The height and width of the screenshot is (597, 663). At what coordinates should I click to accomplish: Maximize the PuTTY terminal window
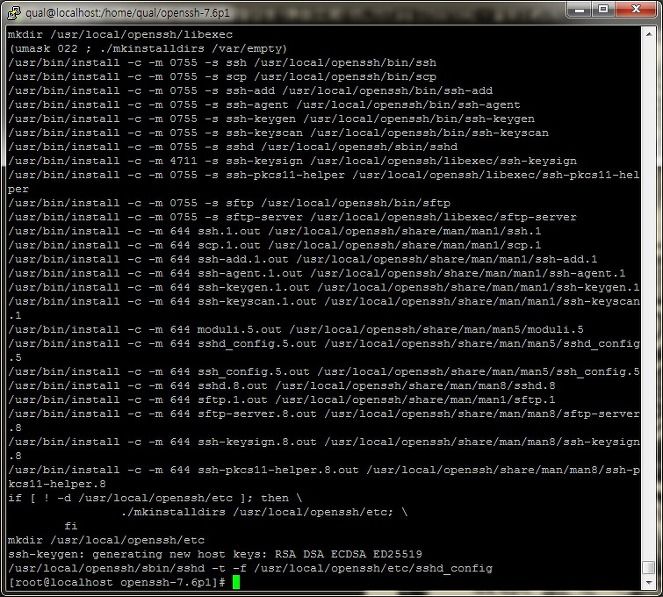pos(603,9)
